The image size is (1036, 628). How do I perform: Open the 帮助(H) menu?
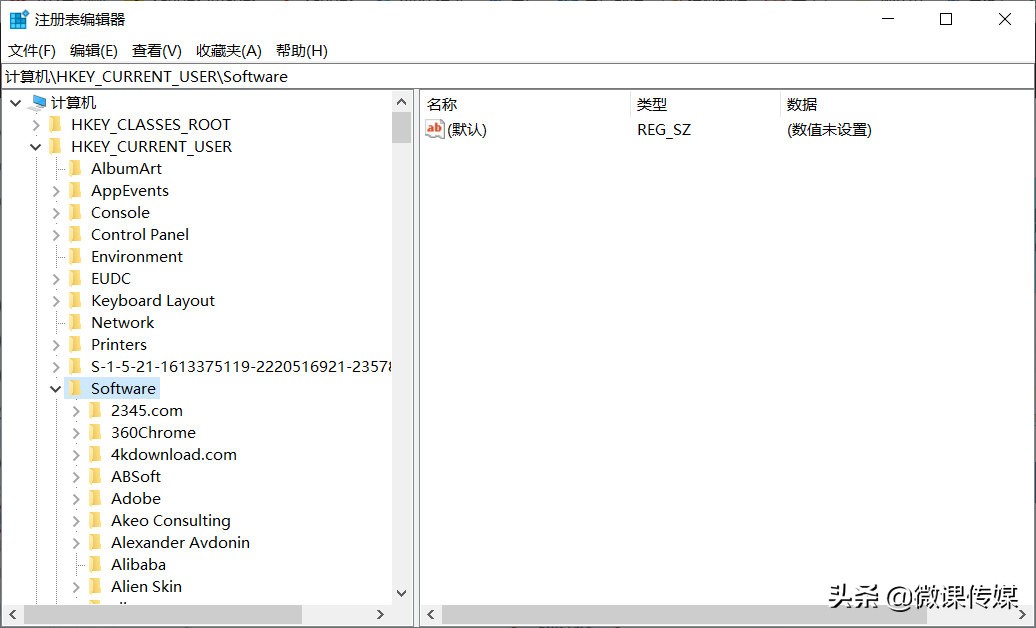301,50
